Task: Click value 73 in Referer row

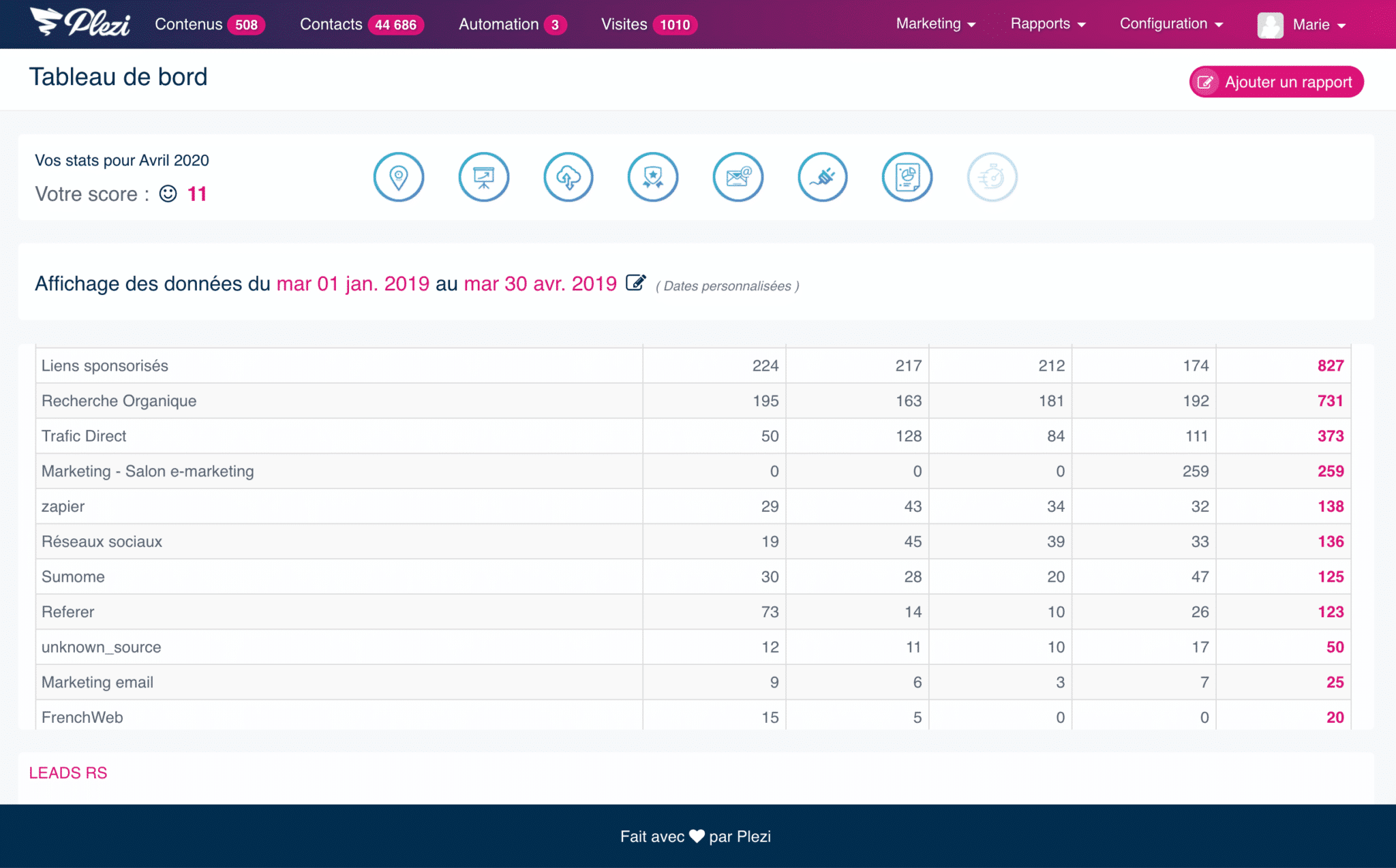Action: [x=770, y=612]
